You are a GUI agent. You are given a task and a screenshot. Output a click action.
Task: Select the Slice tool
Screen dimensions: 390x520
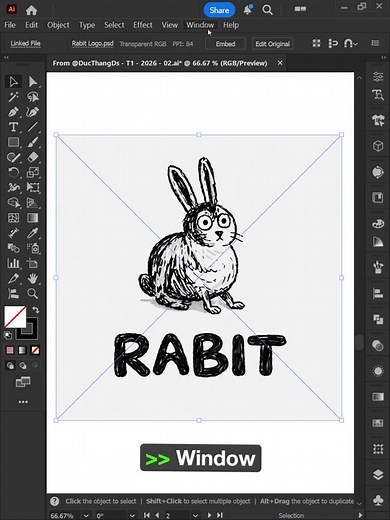pyautogui.click(x=13, y=278)
